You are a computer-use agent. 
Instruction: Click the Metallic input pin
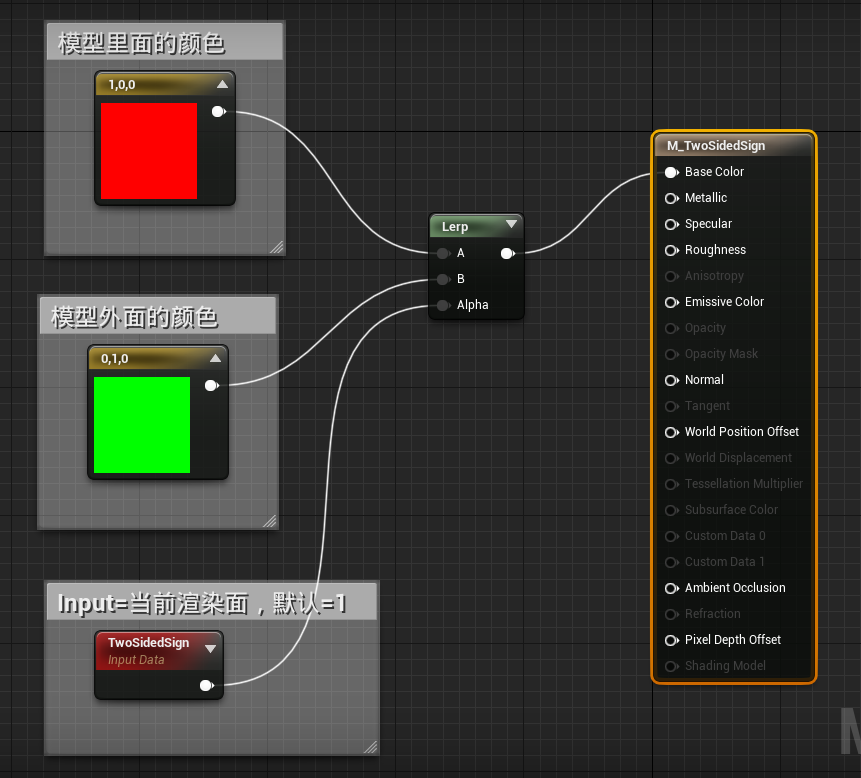tap(671, 198)
